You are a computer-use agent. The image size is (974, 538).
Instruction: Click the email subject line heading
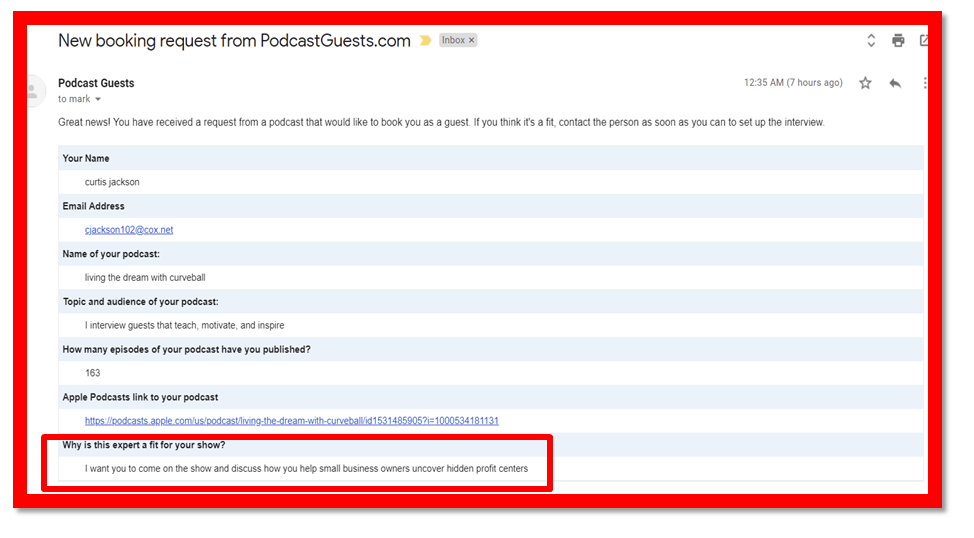(234, 41)
